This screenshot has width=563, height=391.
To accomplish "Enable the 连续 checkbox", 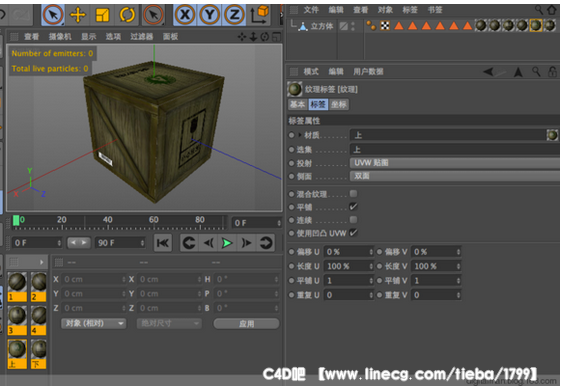I will [x=353, y=220].
